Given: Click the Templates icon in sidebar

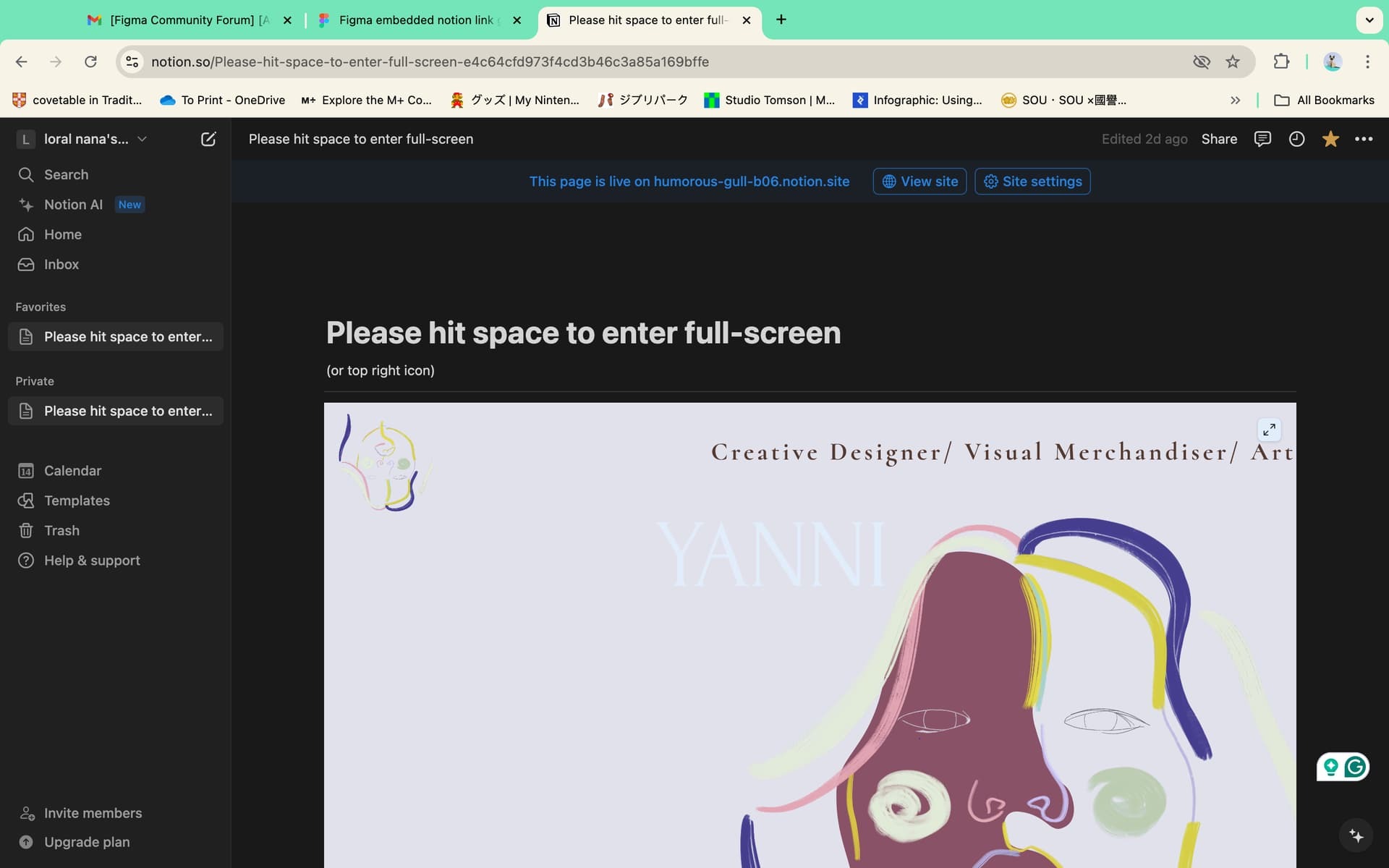Looking at the screenshot, I should tap(27, 501).
